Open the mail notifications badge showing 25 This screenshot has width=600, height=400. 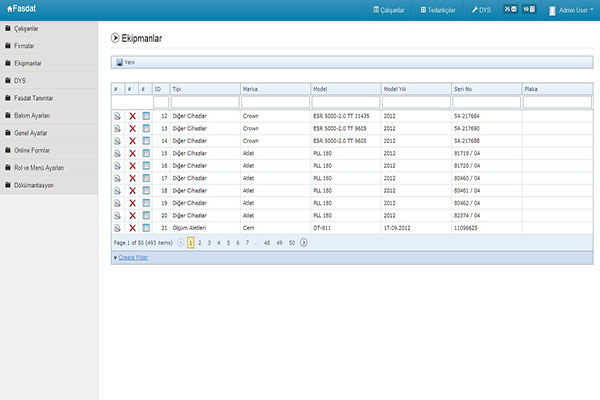510,9
